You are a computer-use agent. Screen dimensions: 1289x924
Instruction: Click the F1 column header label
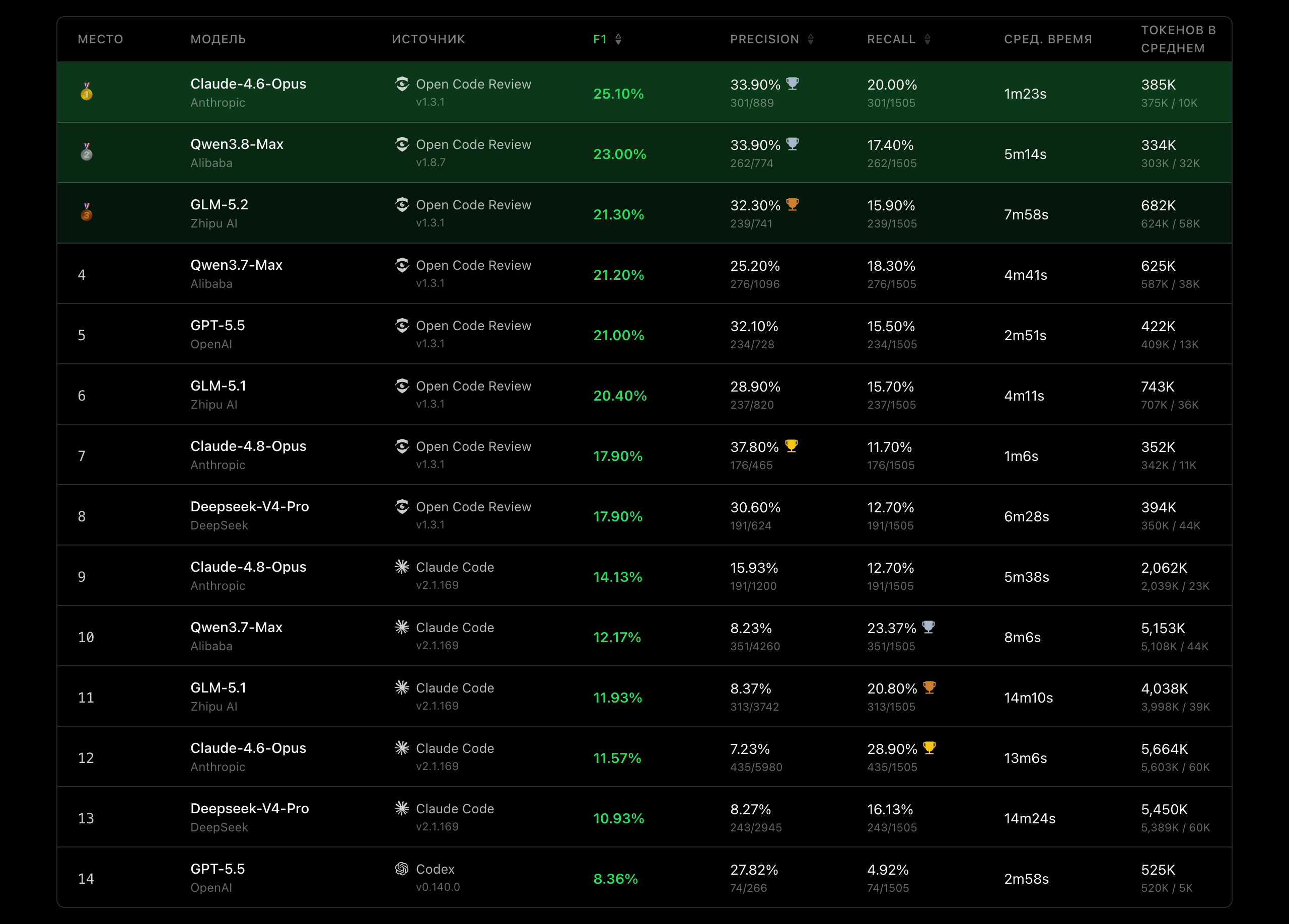point(600,39)
